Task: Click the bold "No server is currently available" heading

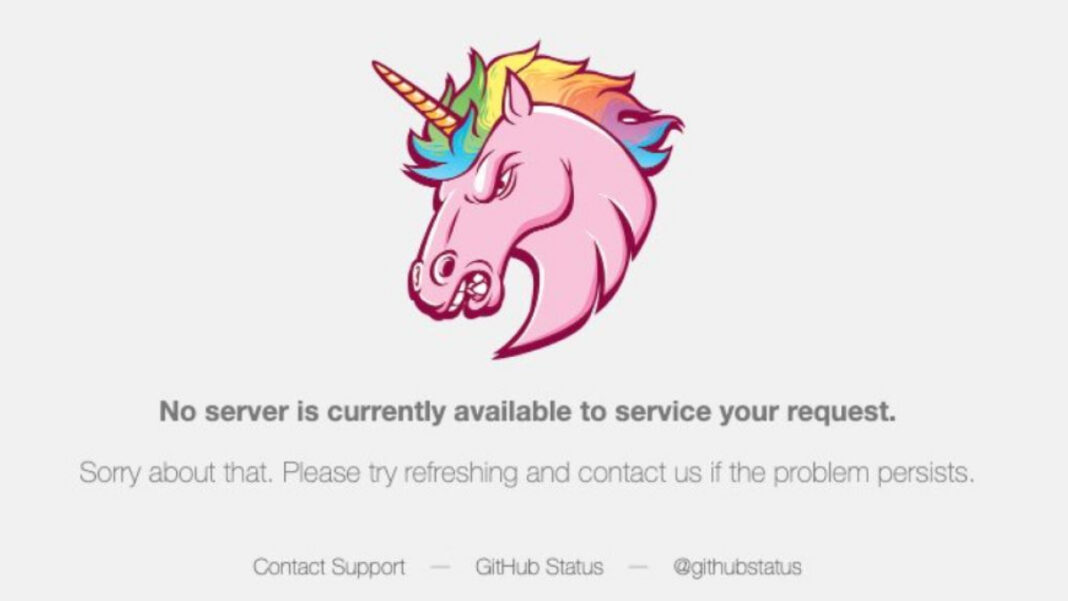Action: [x=527, y=412]
